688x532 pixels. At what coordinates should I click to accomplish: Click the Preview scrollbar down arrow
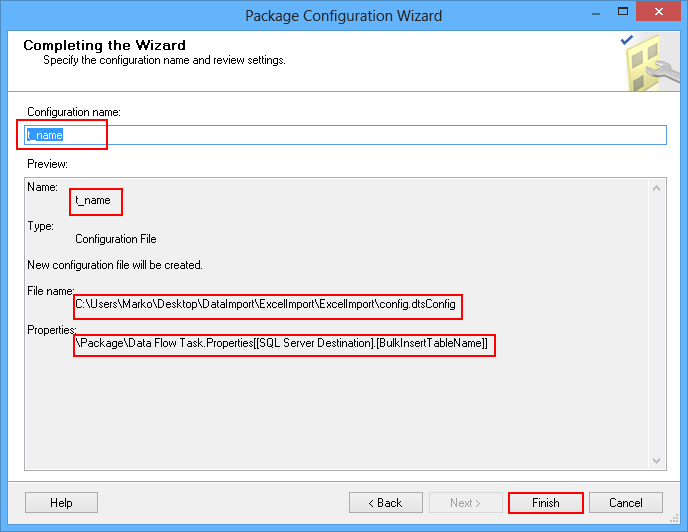click(657, 461)
